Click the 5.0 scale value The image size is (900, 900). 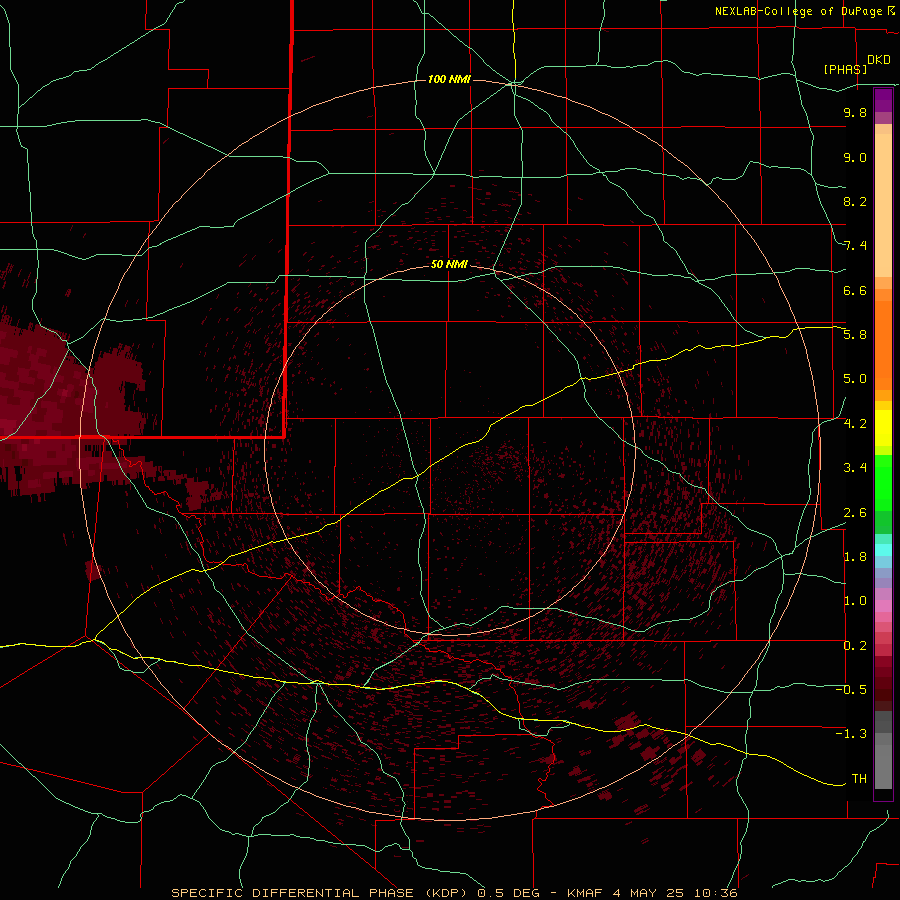(x=855, y=379)
